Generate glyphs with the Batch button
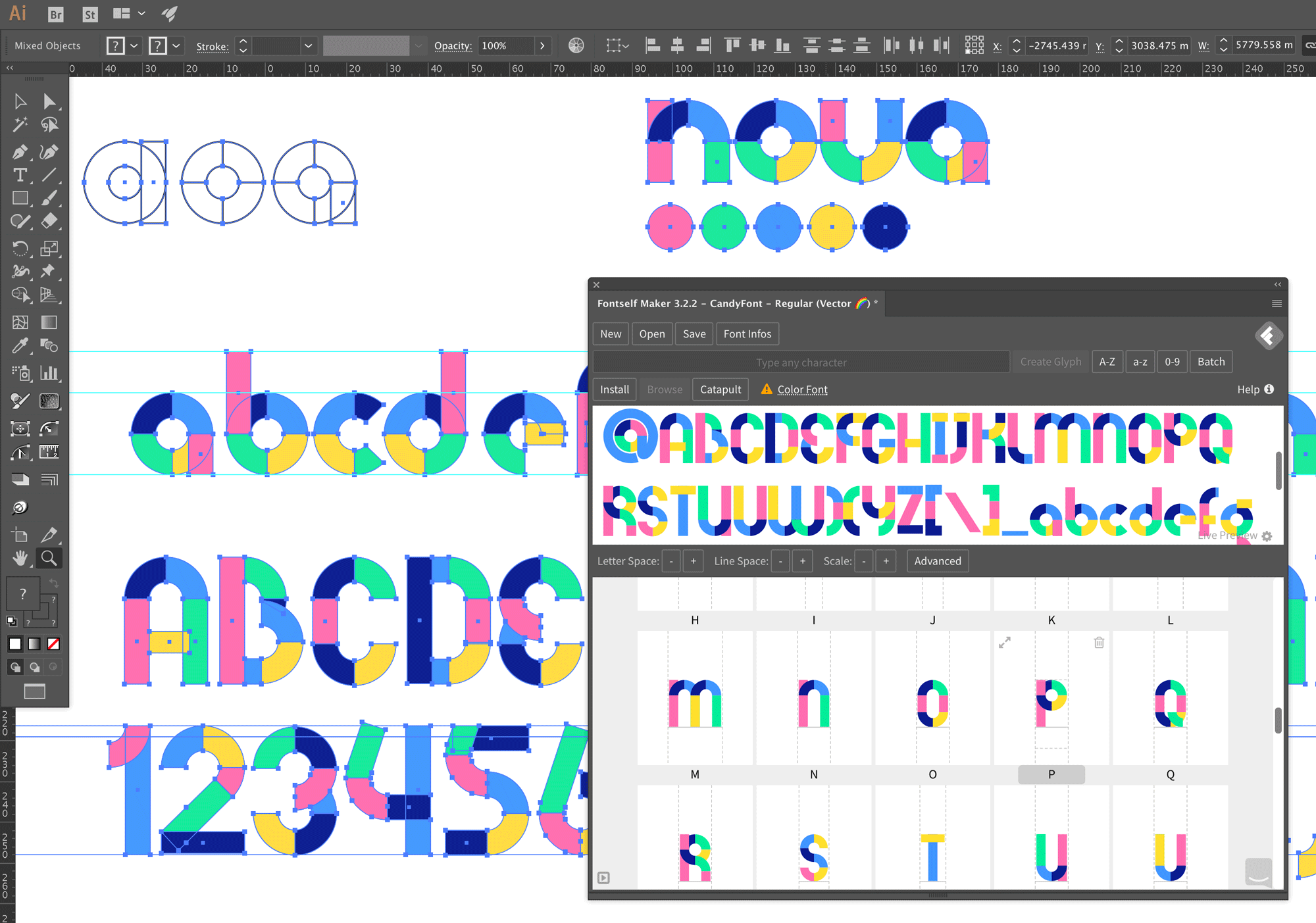The image size is (1316, 923). pyautogui.click(x=1211, y=361)
